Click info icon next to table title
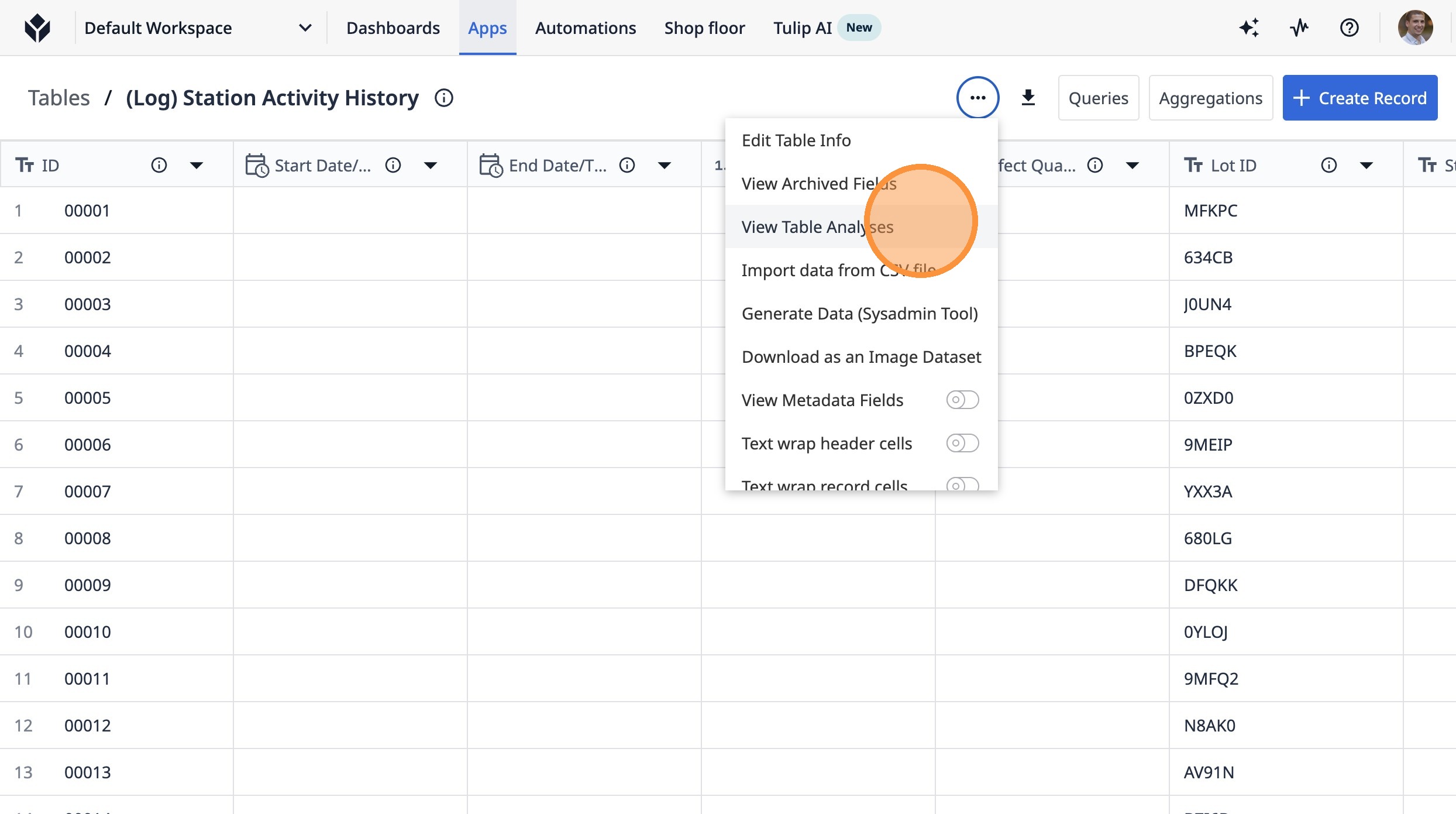The width and height of the screenshot is (1456, 814). pos(444,98)
